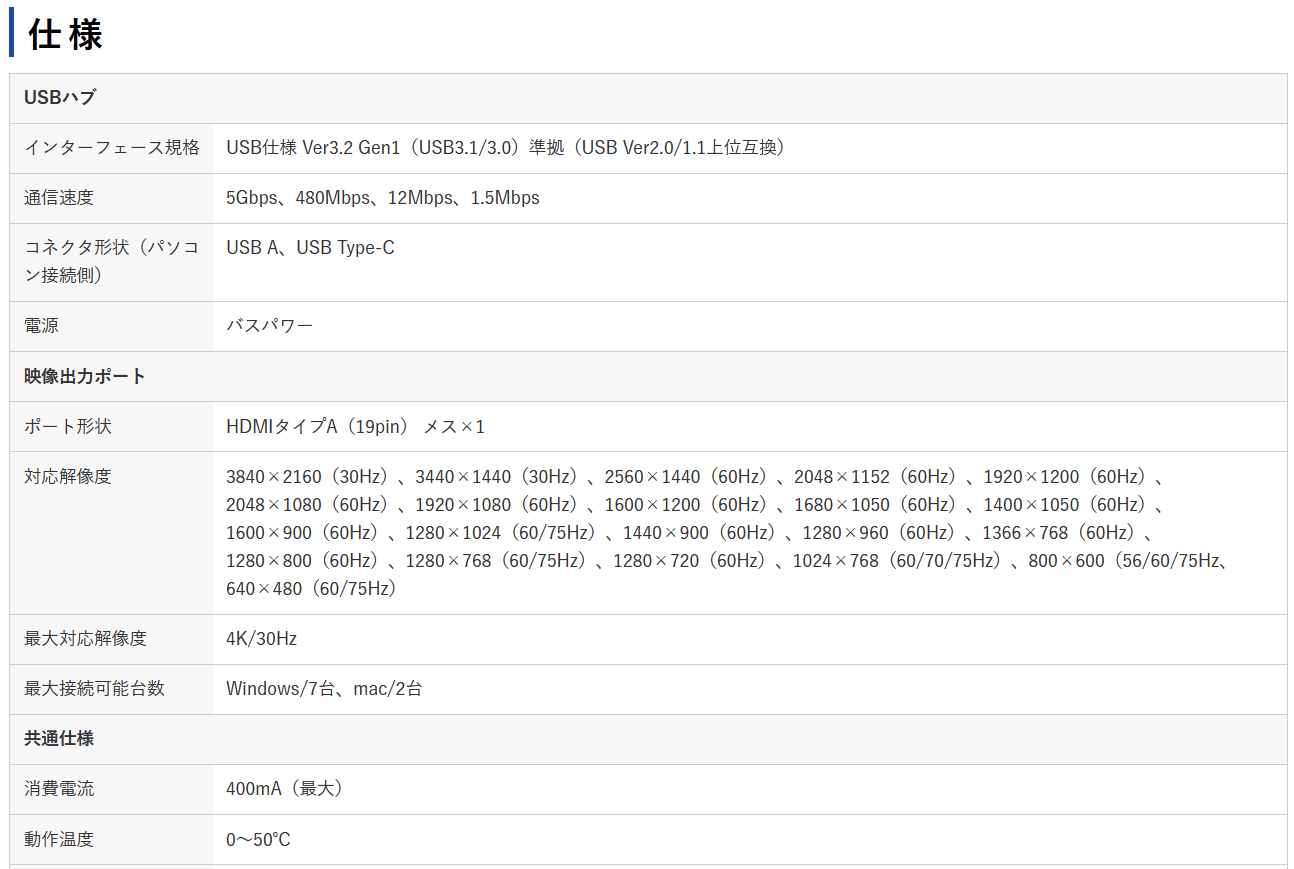Select the USB A、USB Type-C value
This screenshot has height=869, width=1294.
coord(310,248)
